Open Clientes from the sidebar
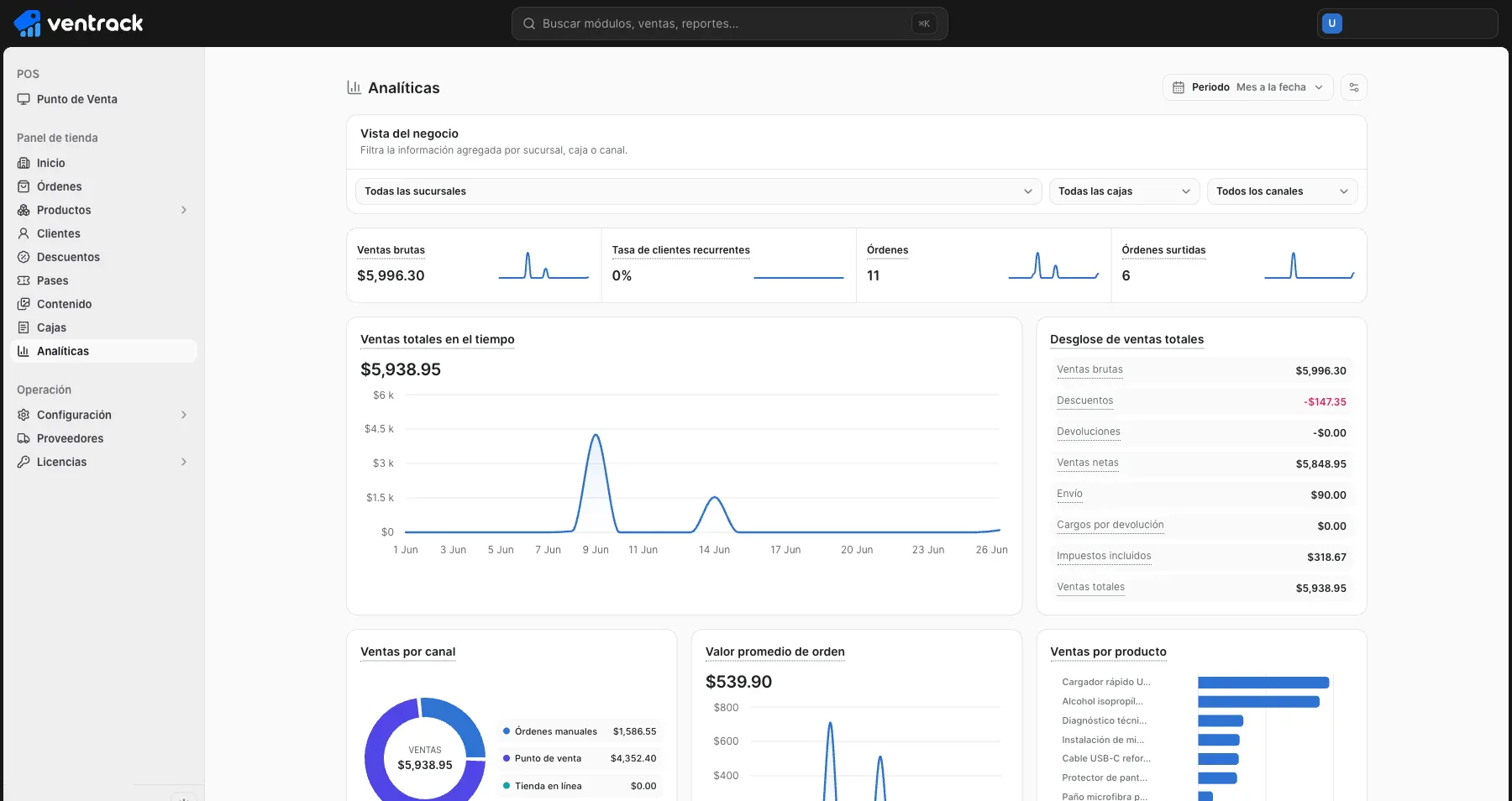Screen dimensions: 1512x801 point(105,233)
